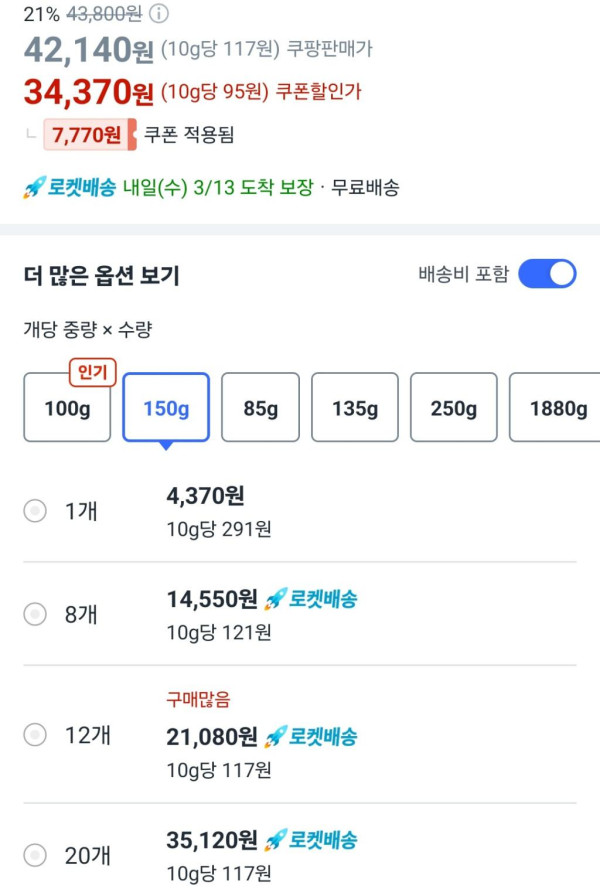Toggle the 배송비 포함 switch
The height and width of the screenshot is (896, 600).
[547, 274]
